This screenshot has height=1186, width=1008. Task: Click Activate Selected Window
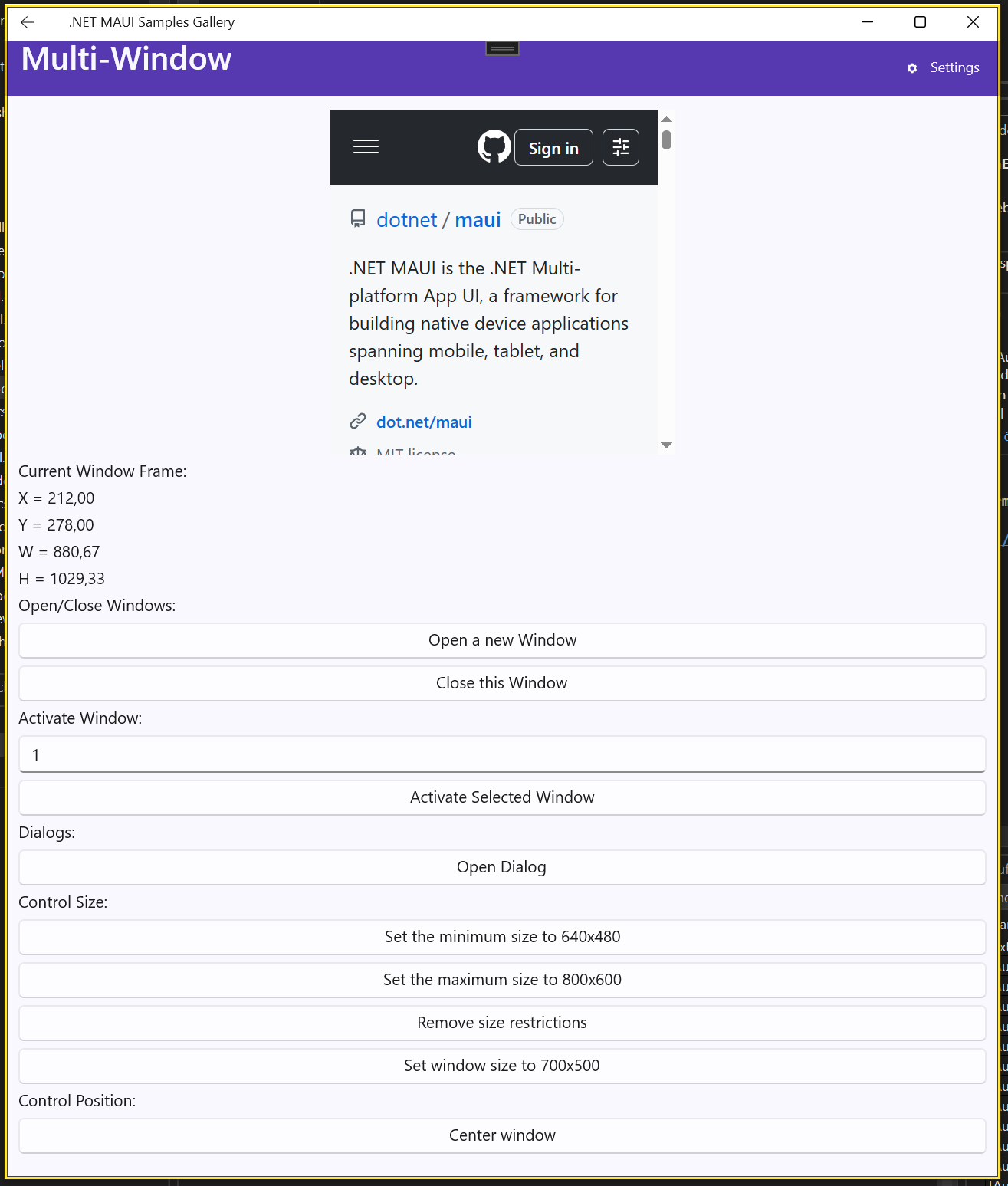coord(502,797)
